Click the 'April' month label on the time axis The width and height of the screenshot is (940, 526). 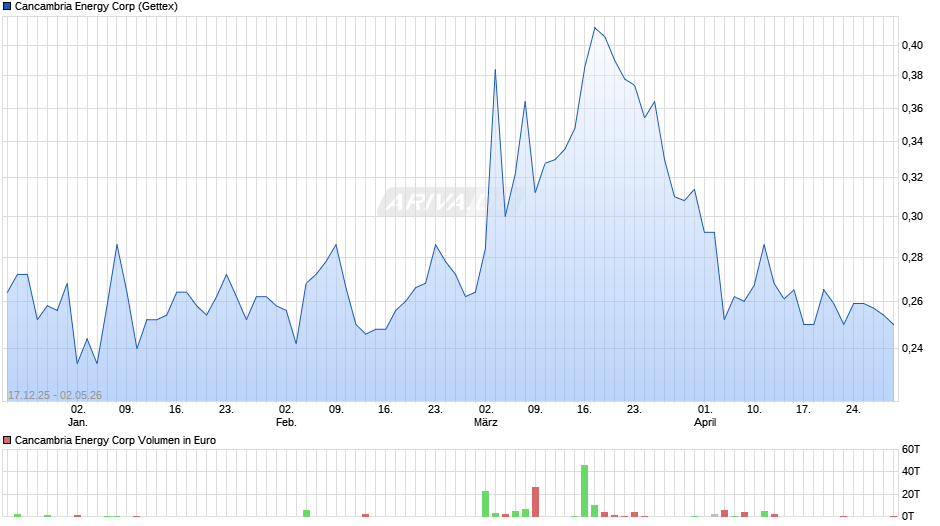pyautogui.click(x=705, y=422)
